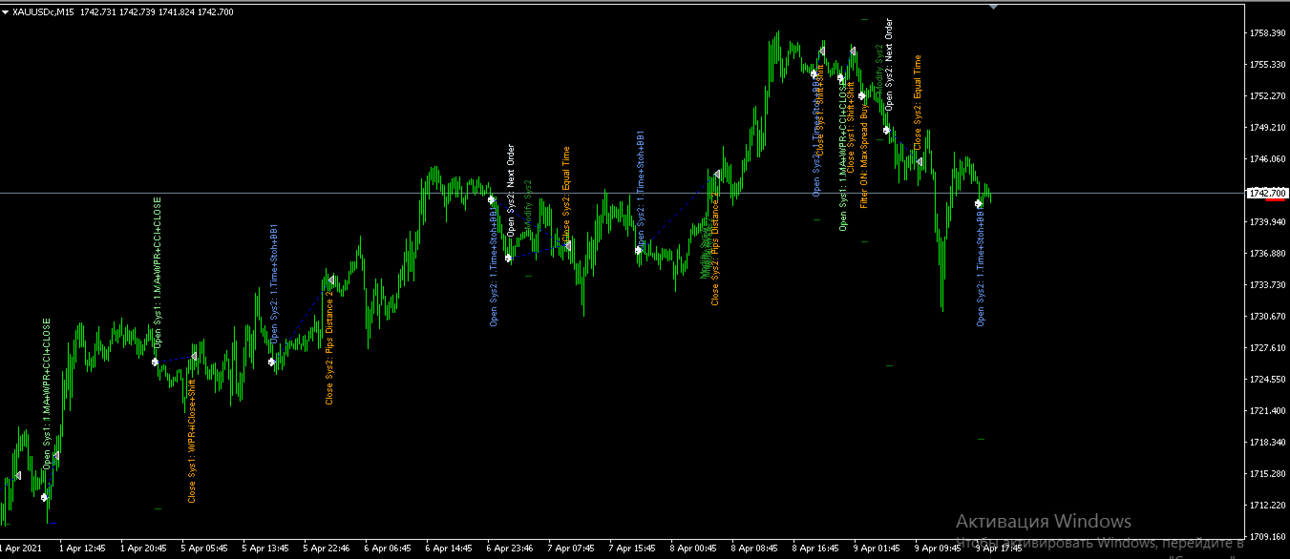Click price level 1715.280 on the scale
Image resolution: width=1290 pixels, height=559 pixels.
1267,474
